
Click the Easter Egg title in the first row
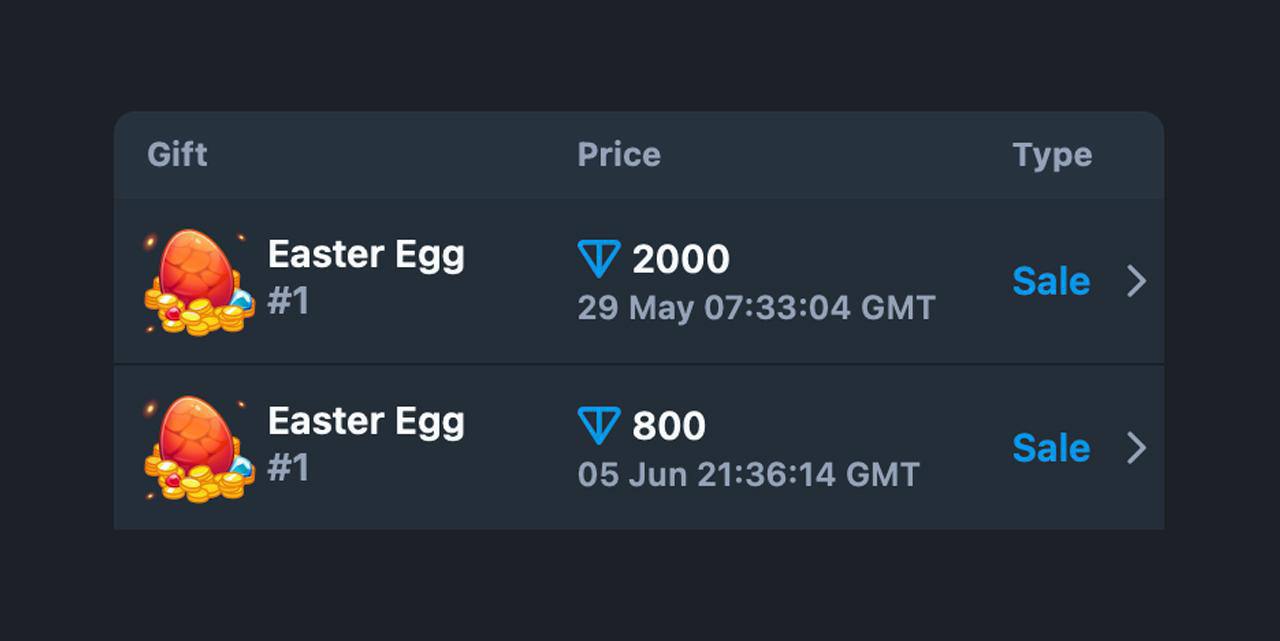tap(366, 256)
